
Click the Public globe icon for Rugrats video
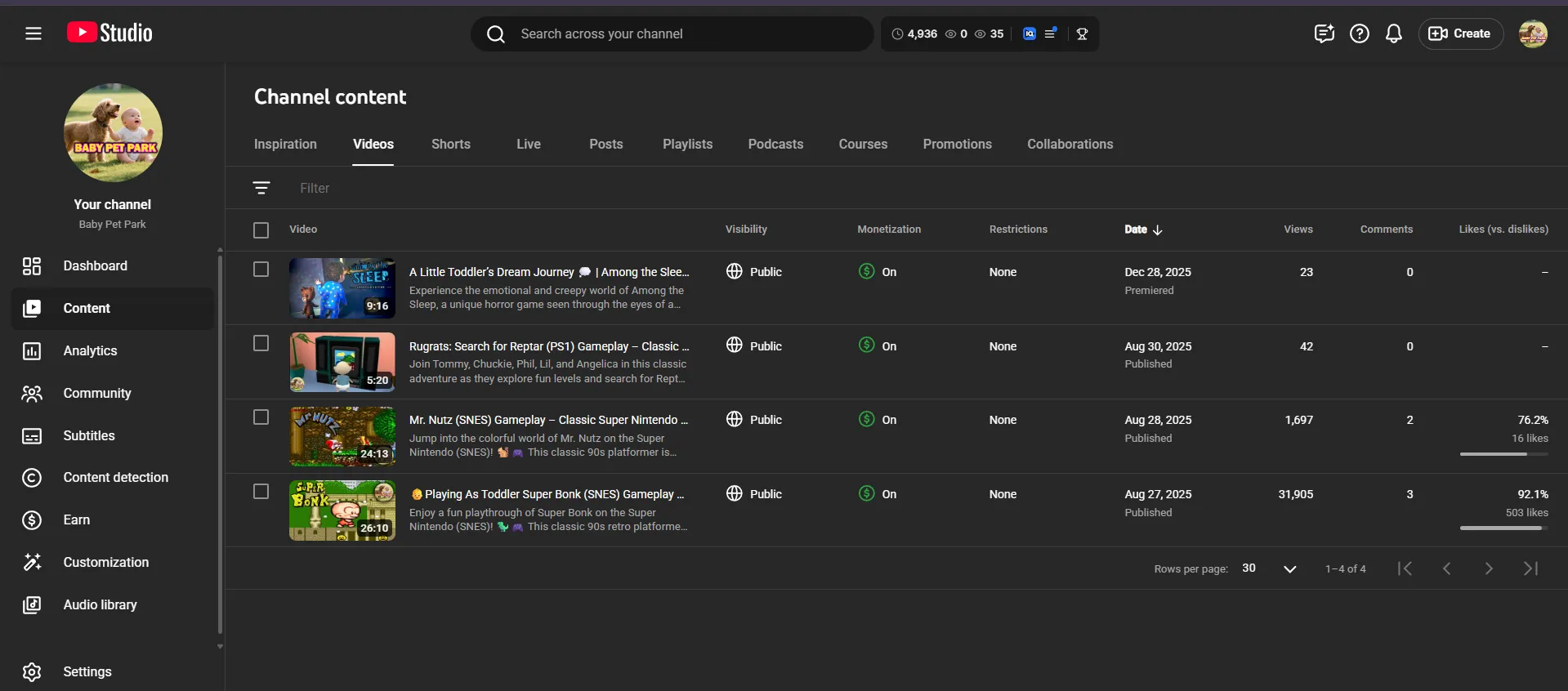coord(735,345)
